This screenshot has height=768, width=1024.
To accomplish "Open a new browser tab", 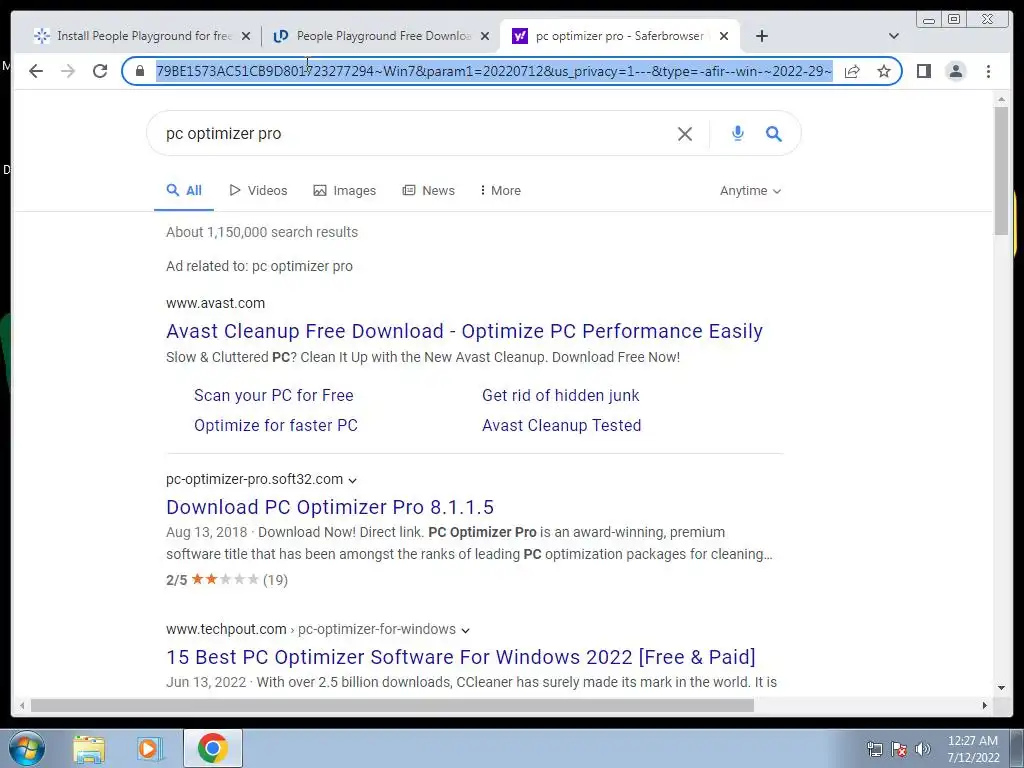I will 761,36.
